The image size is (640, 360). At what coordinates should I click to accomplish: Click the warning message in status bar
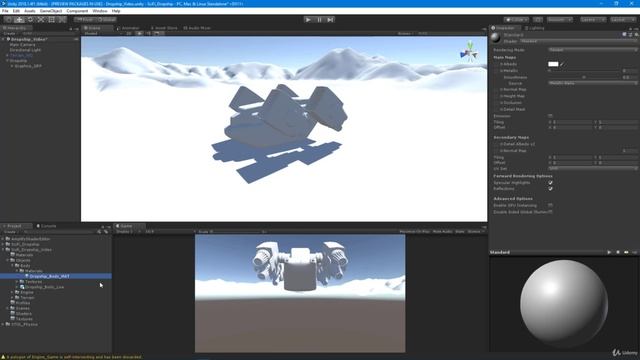coord(72,357)
